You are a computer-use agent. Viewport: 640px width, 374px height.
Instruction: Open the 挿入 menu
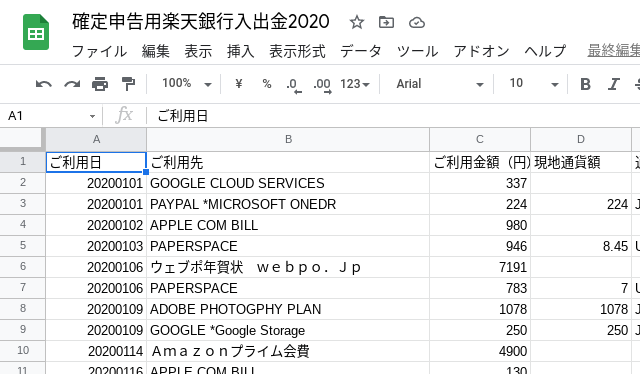240,51
